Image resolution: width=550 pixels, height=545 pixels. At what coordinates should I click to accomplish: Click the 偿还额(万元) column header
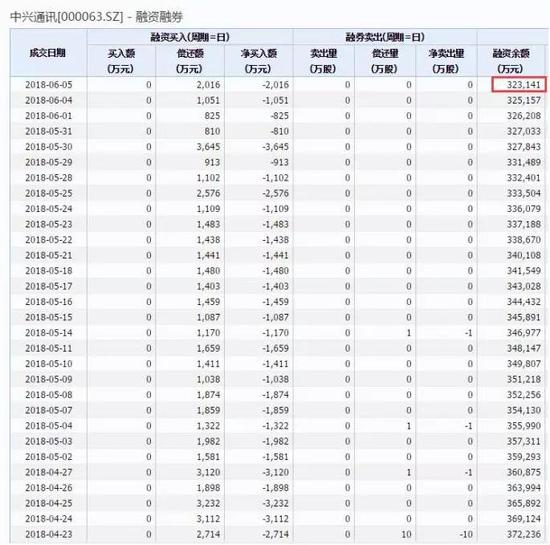tap(190, 61)
